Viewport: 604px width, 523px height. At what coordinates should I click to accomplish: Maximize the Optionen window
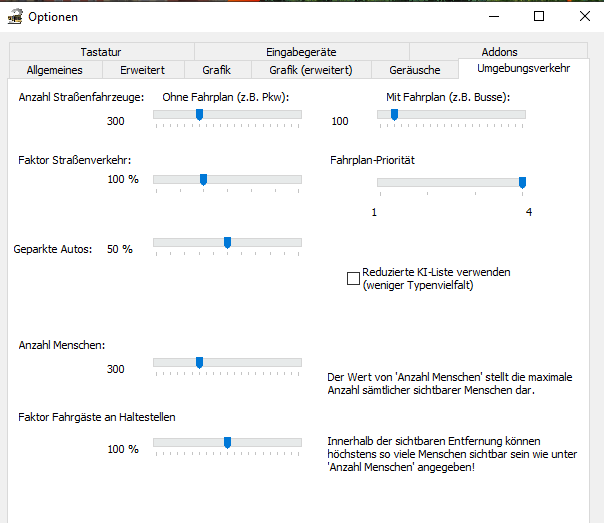pyautogui.click(x=539, y=16)
